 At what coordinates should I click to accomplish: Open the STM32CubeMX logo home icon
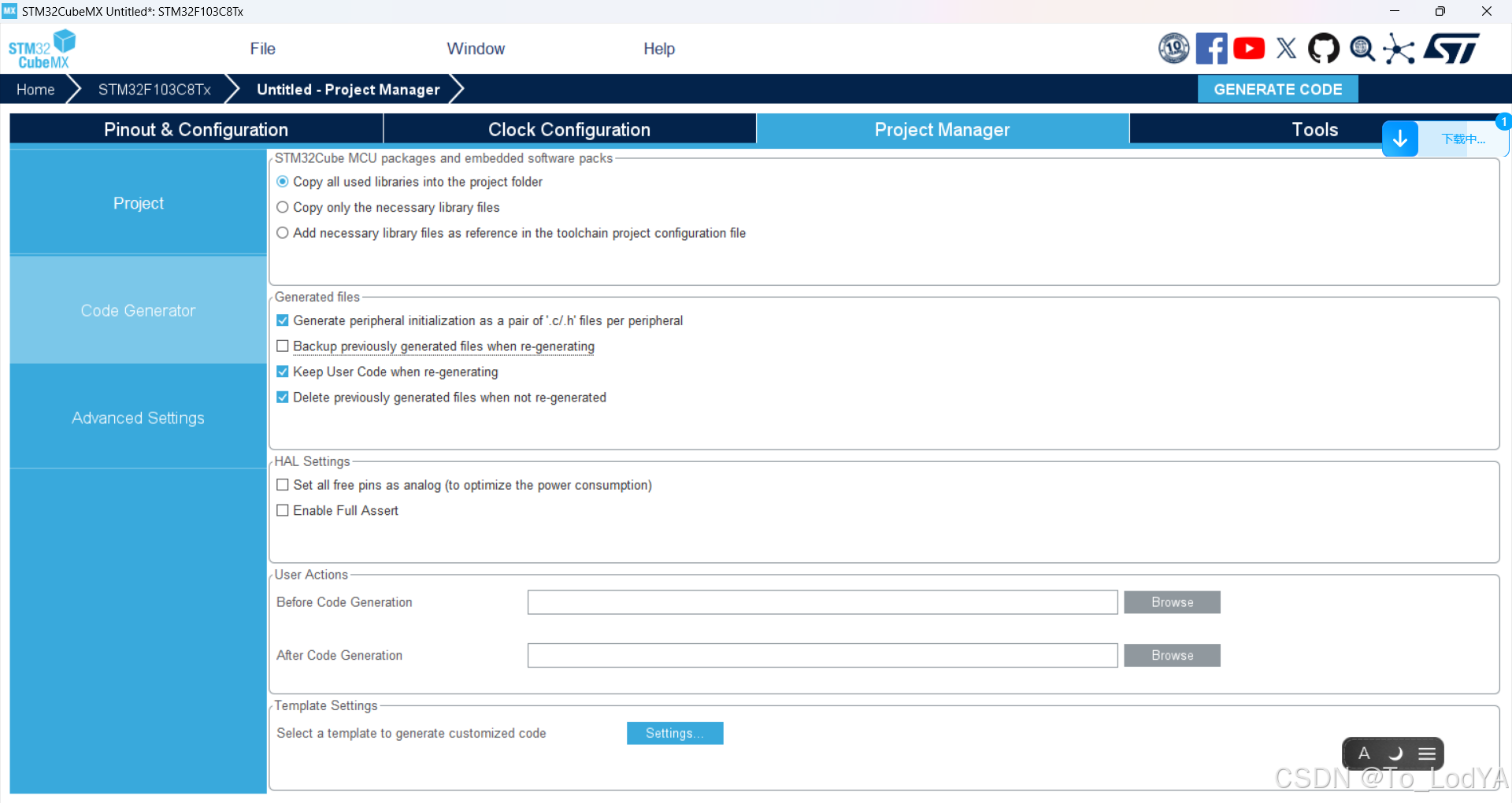(x=42, y=49)
